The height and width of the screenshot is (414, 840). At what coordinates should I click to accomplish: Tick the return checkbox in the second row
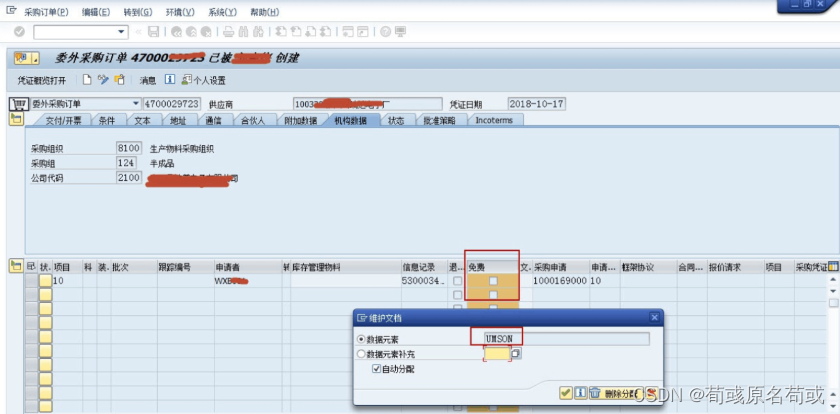pos(457,295)
